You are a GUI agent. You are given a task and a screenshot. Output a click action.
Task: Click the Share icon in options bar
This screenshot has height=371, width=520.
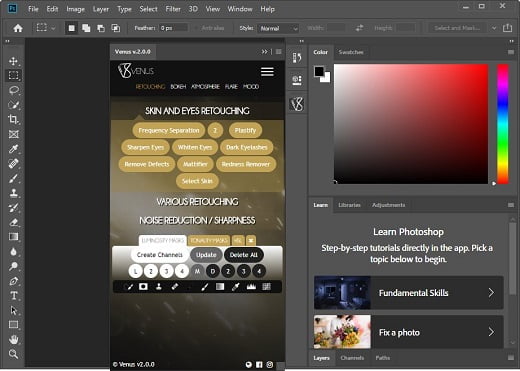[x=507, y=28]
